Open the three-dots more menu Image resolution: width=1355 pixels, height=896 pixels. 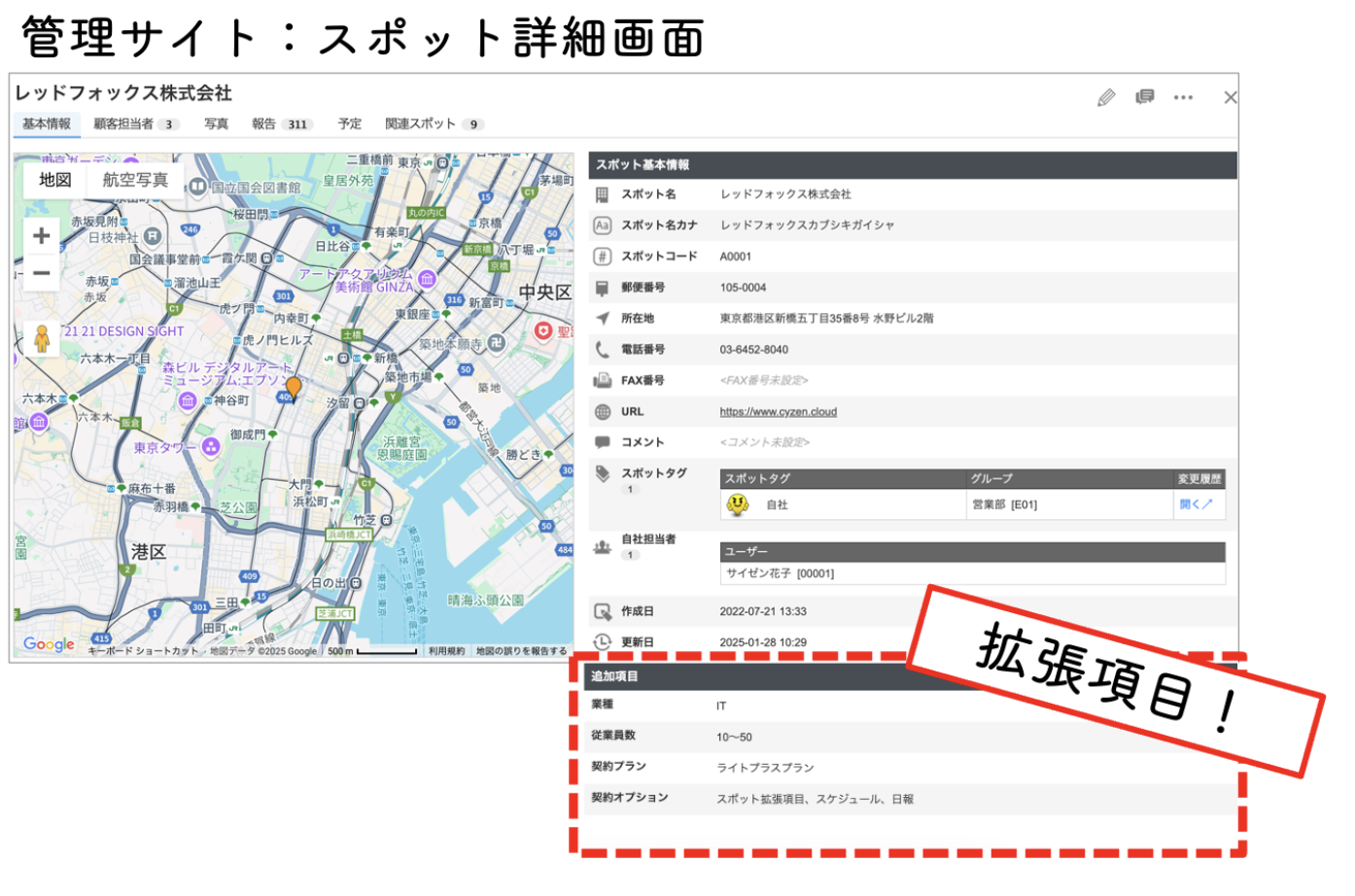1183,97
